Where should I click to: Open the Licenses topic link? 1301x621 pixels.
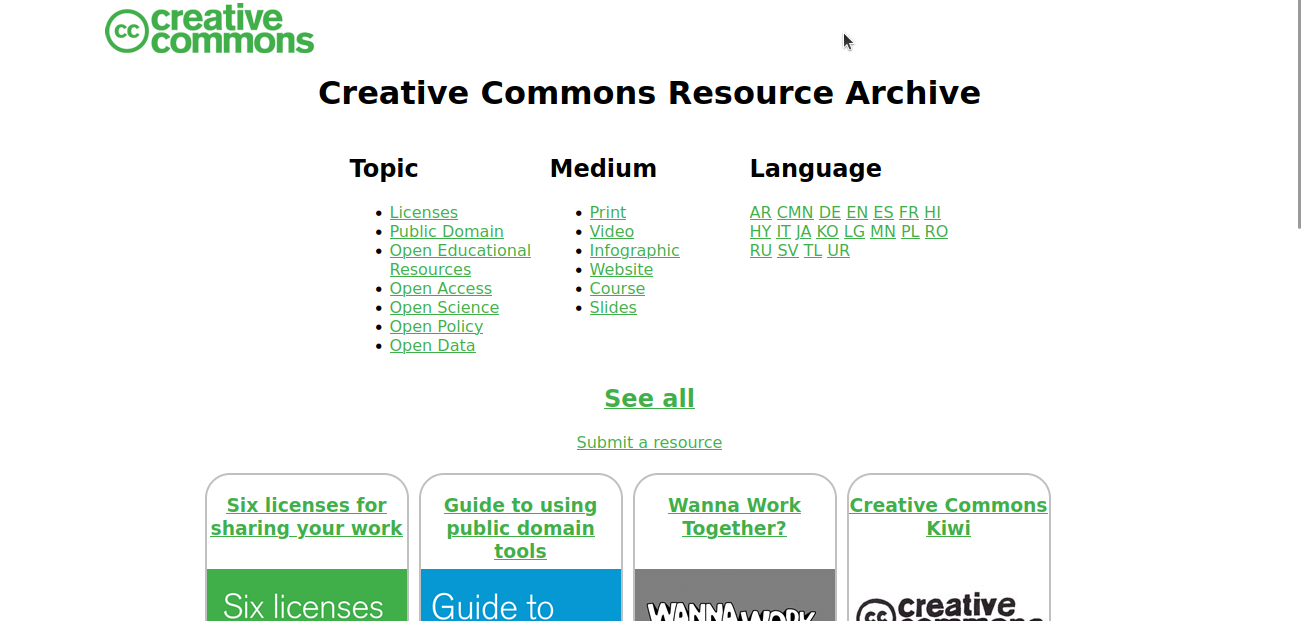tap(424, 212)
